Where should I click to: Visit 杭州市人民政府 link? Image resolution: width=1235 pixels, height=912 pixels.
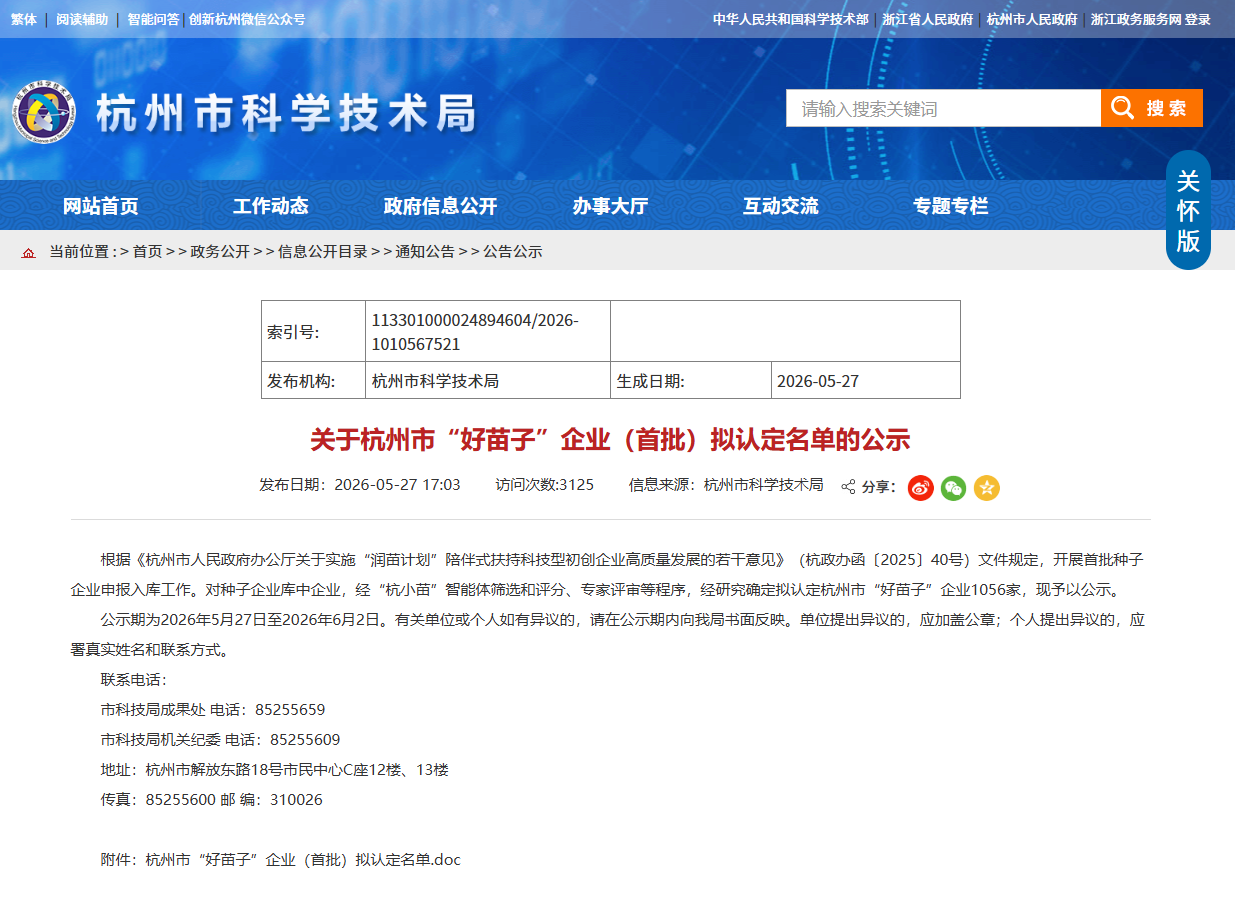[1032, 19]
